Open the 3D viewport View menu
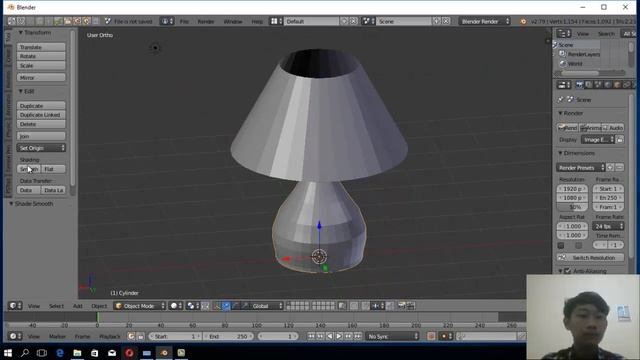This screenshot has width=640, height=360. click(33, 306)
